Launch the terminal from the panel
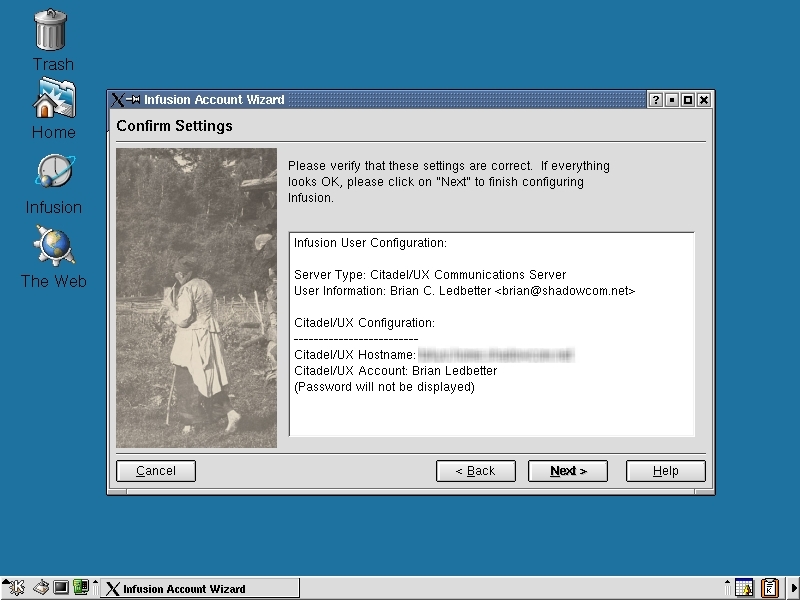The image size is (800, 600). 61,588
